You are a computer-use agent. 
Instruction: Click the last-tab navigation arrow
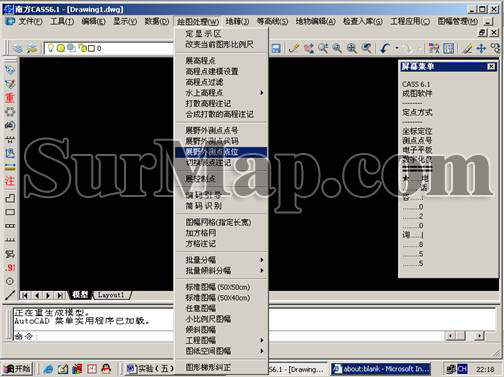(60, 295)
